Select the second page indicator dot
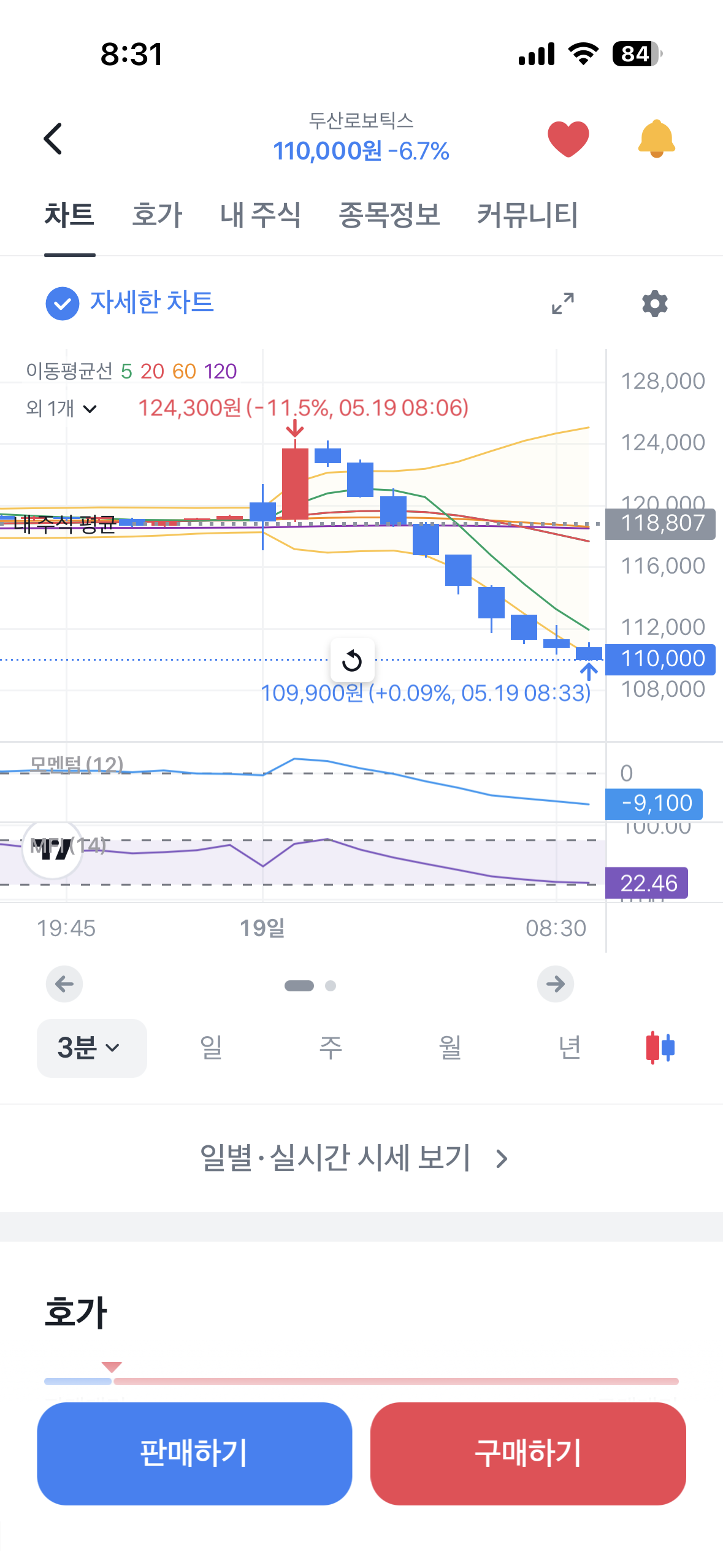 (331, 985)
